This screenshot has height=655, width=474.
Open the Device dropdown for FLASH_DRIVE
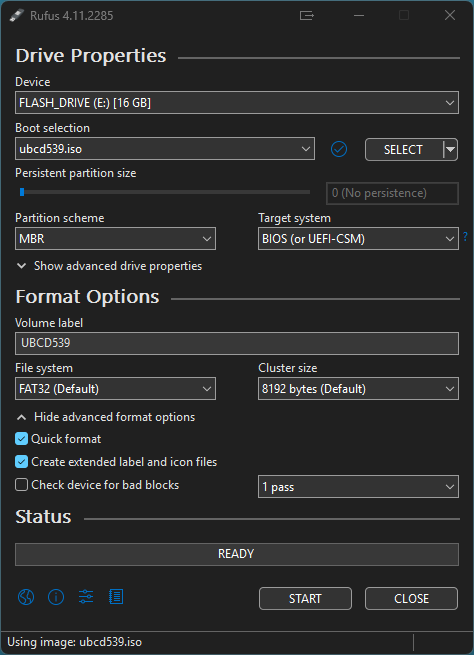tap(237, 102)
